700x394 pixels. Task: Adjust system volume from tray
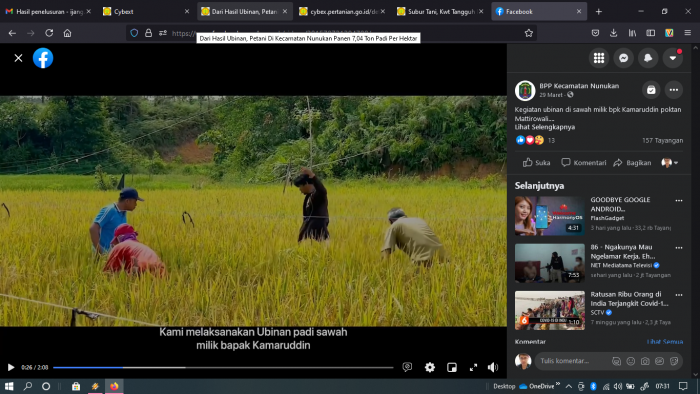click(617, 386)
